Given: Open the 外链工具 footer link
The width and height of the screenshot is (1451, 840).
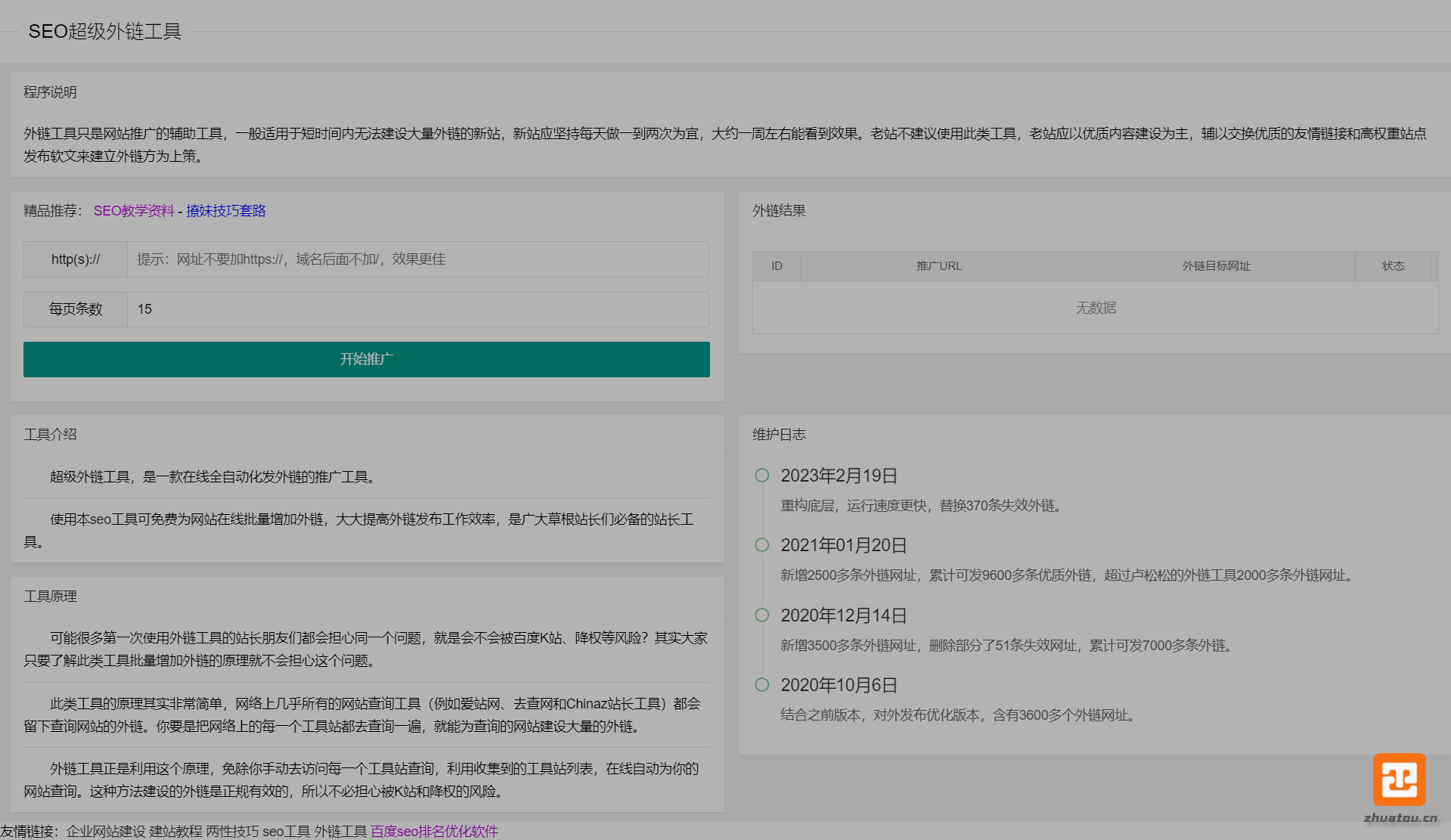Looking at the screenshot, I should (339, 831).
